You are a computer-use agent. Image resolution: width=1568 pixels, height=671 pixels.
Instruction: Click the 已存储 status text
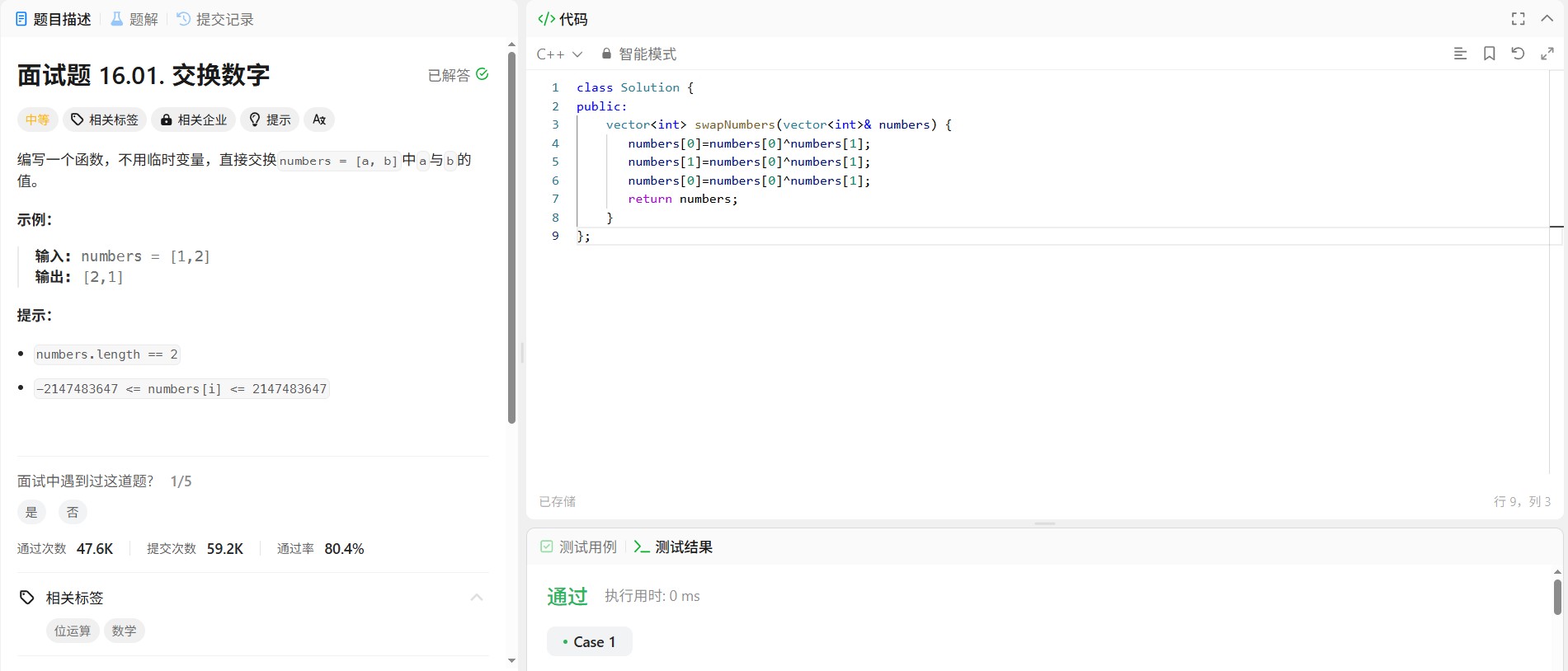558,501
